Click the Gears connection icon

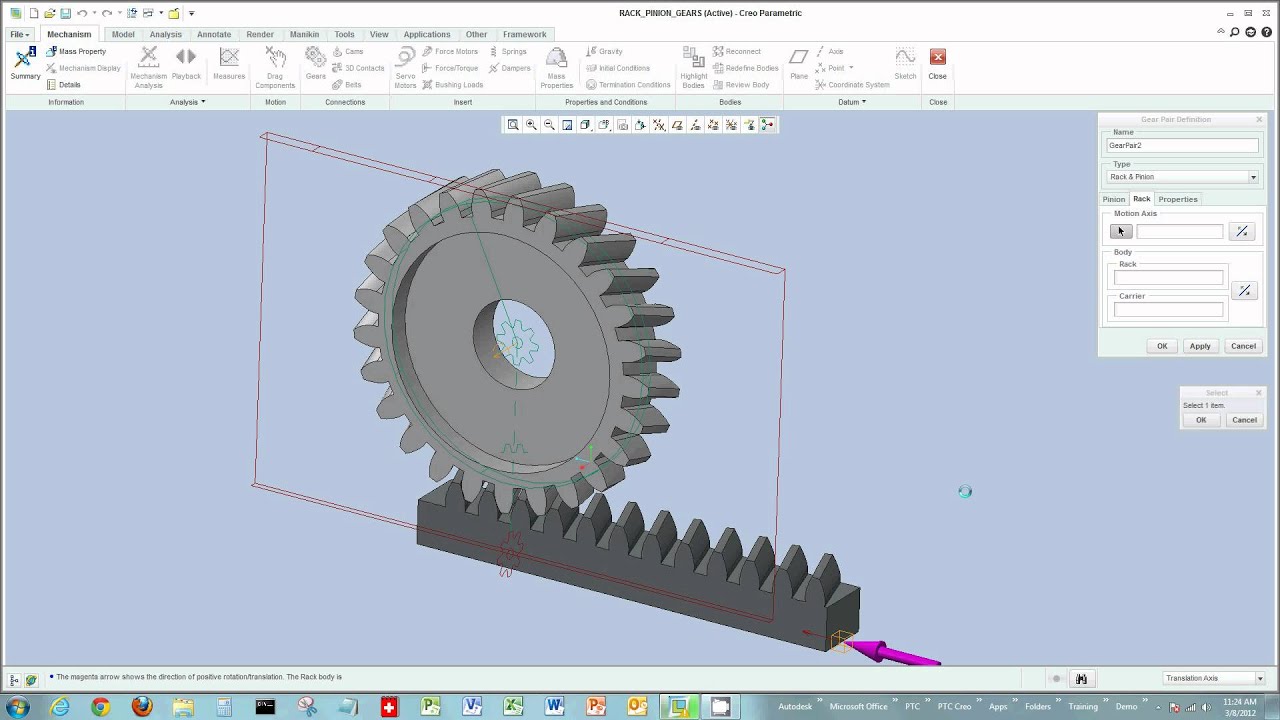point(316,64)
